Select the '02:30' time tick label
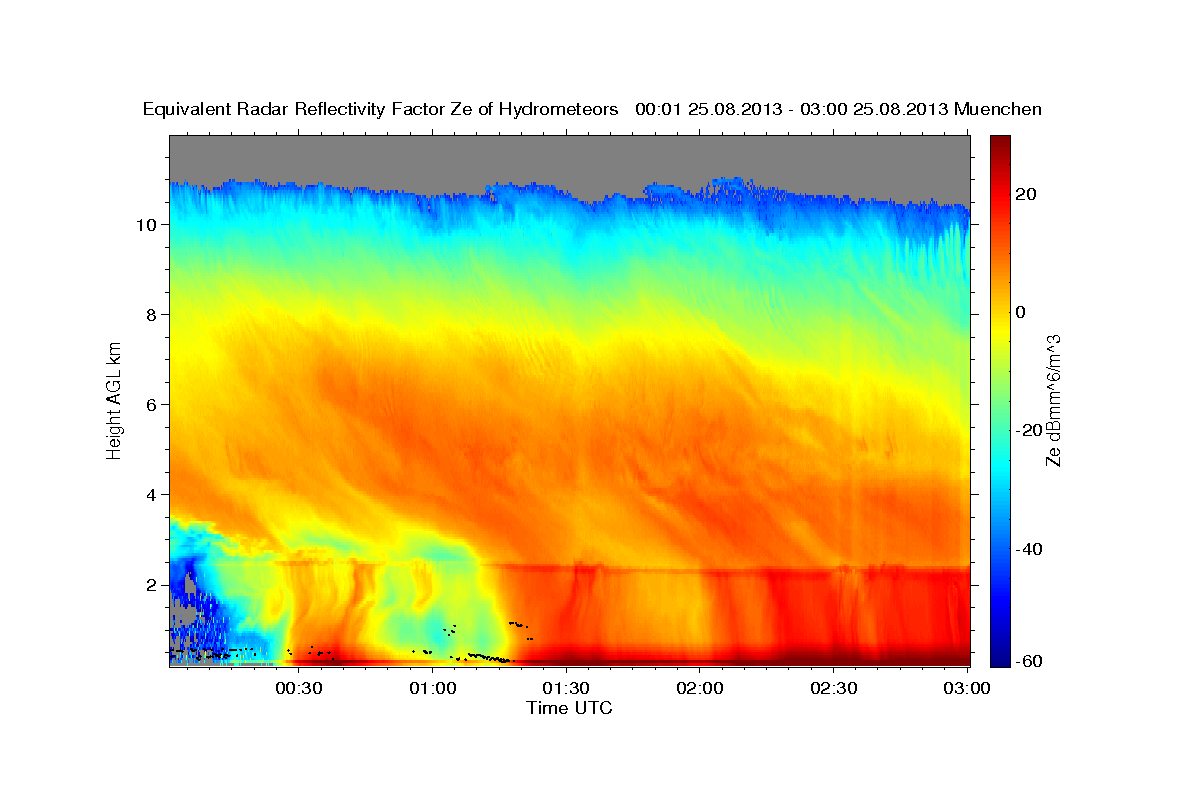The height and width of the screenshot is (800, 1200). [x=834, y=688]
